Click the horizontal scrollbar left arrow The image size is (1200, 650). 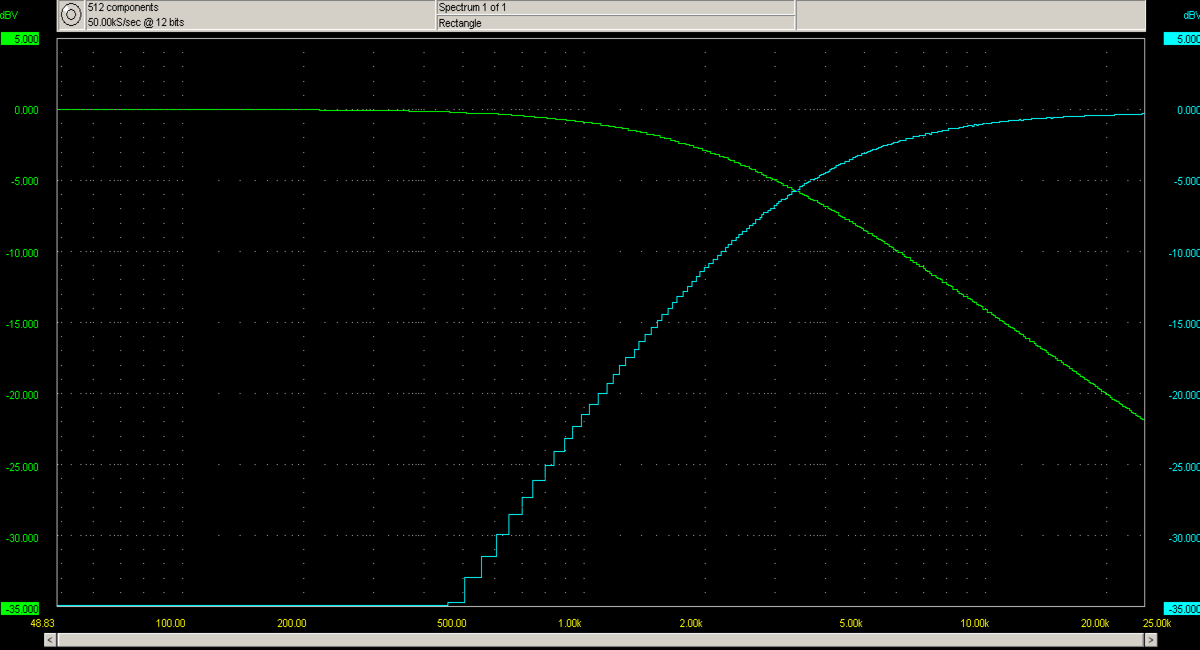(50, 642)
